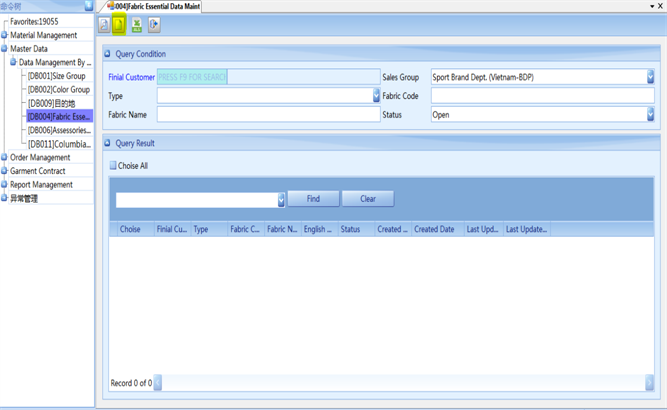
Task: Click the Fabric Code input field
Action: 542,96
